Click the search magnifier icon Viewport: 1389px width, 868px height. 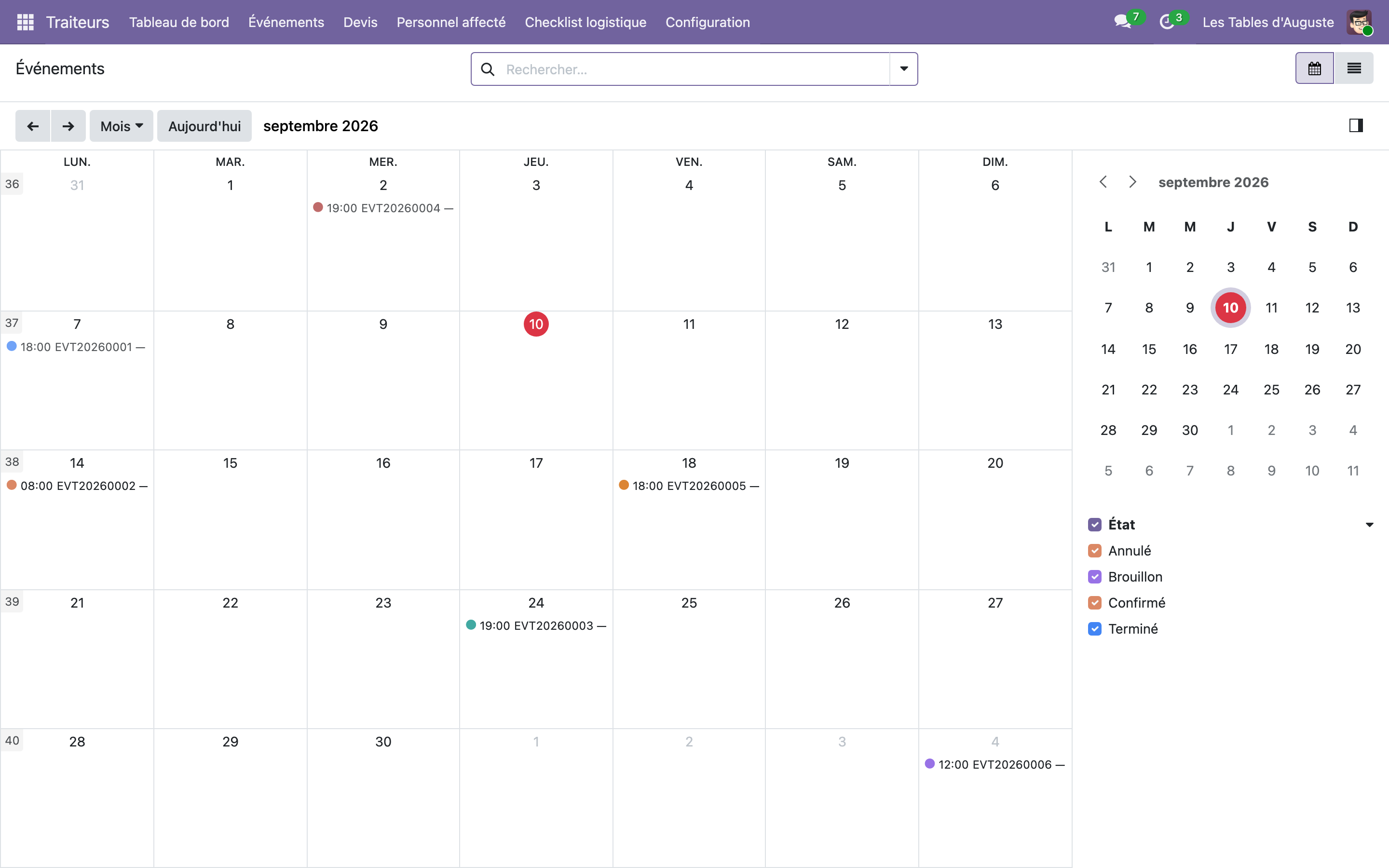[x=488, y=69]
